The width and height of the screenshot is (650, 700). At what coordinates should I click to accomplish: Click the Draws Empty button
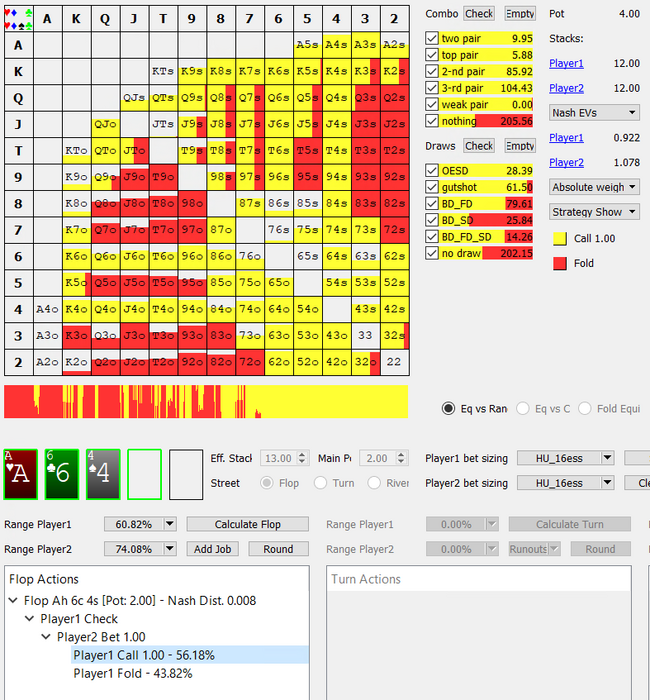[x=520, y=146]
